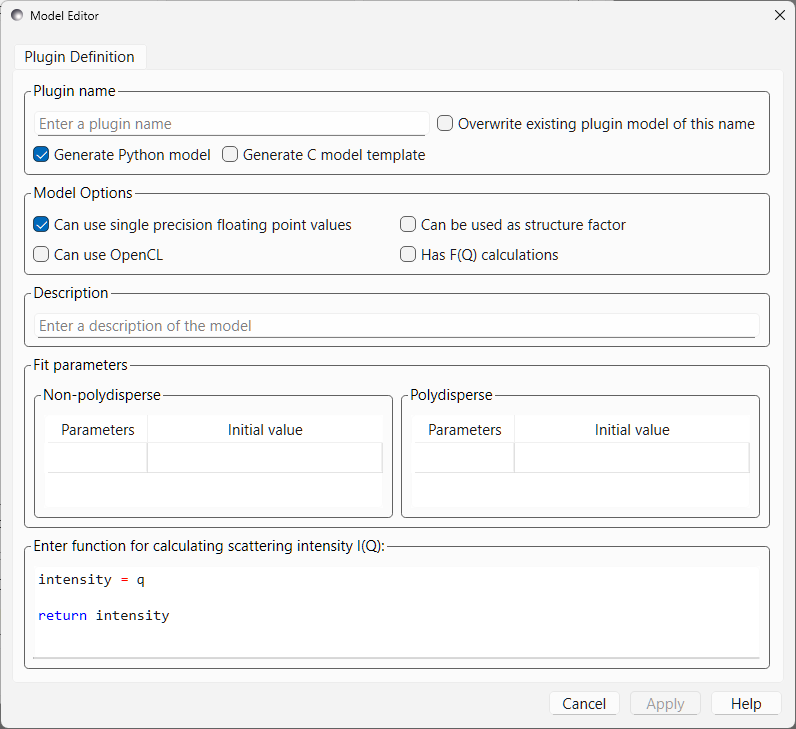796x729 pixels.
Task: Click the plugin name input field
Action: [232, 124]
